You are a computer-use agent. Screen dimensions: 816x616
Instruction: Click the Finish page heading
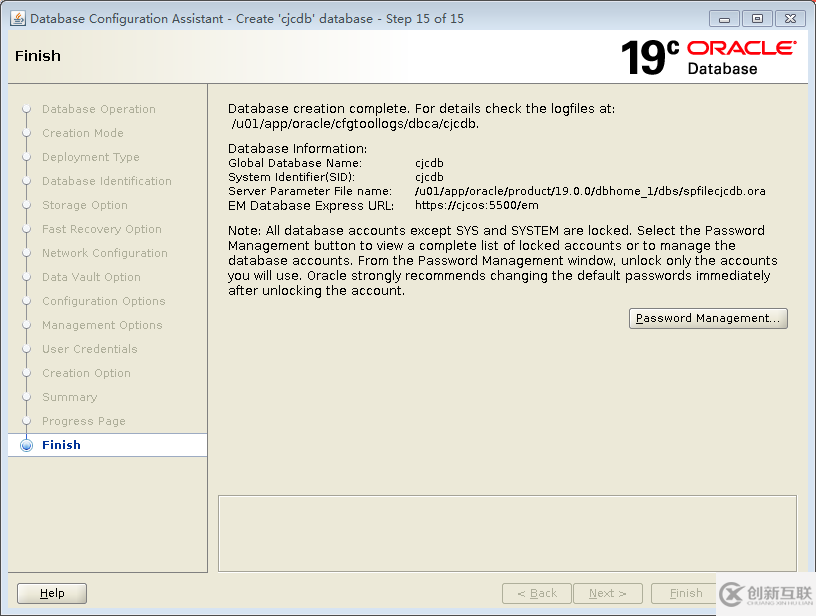click(37, 56)
